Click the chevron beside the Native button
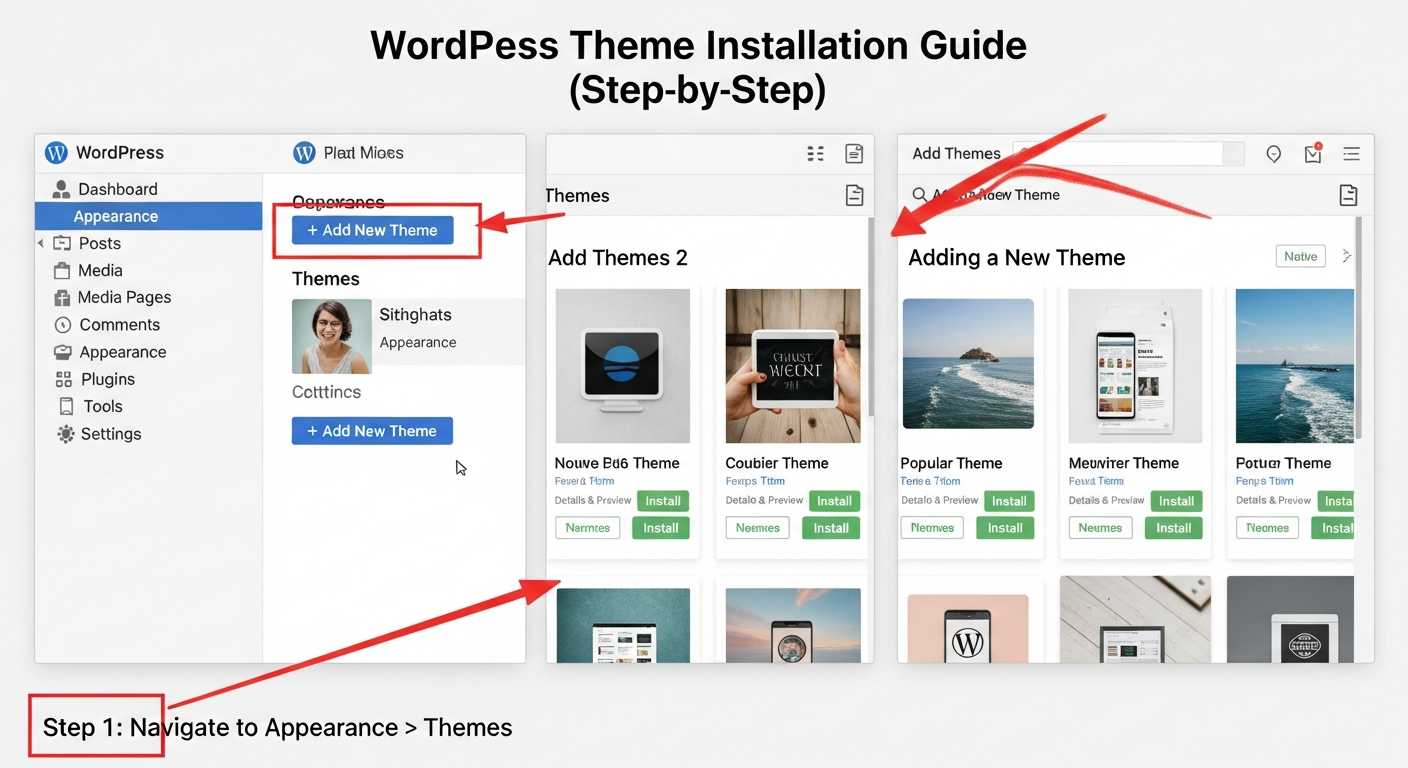Screen dimensions: 1408x768 click(x=1346, y=256)
